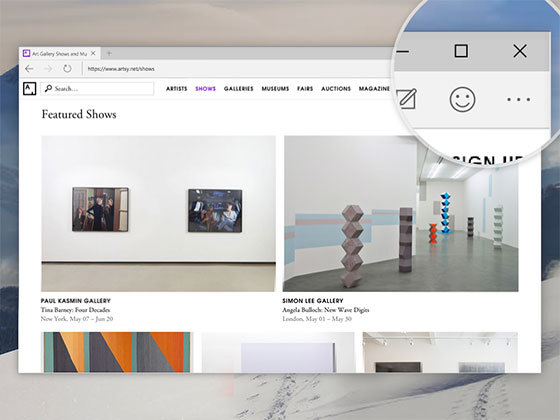Click the address bar URL artsy.net/shows

(121, 69)
